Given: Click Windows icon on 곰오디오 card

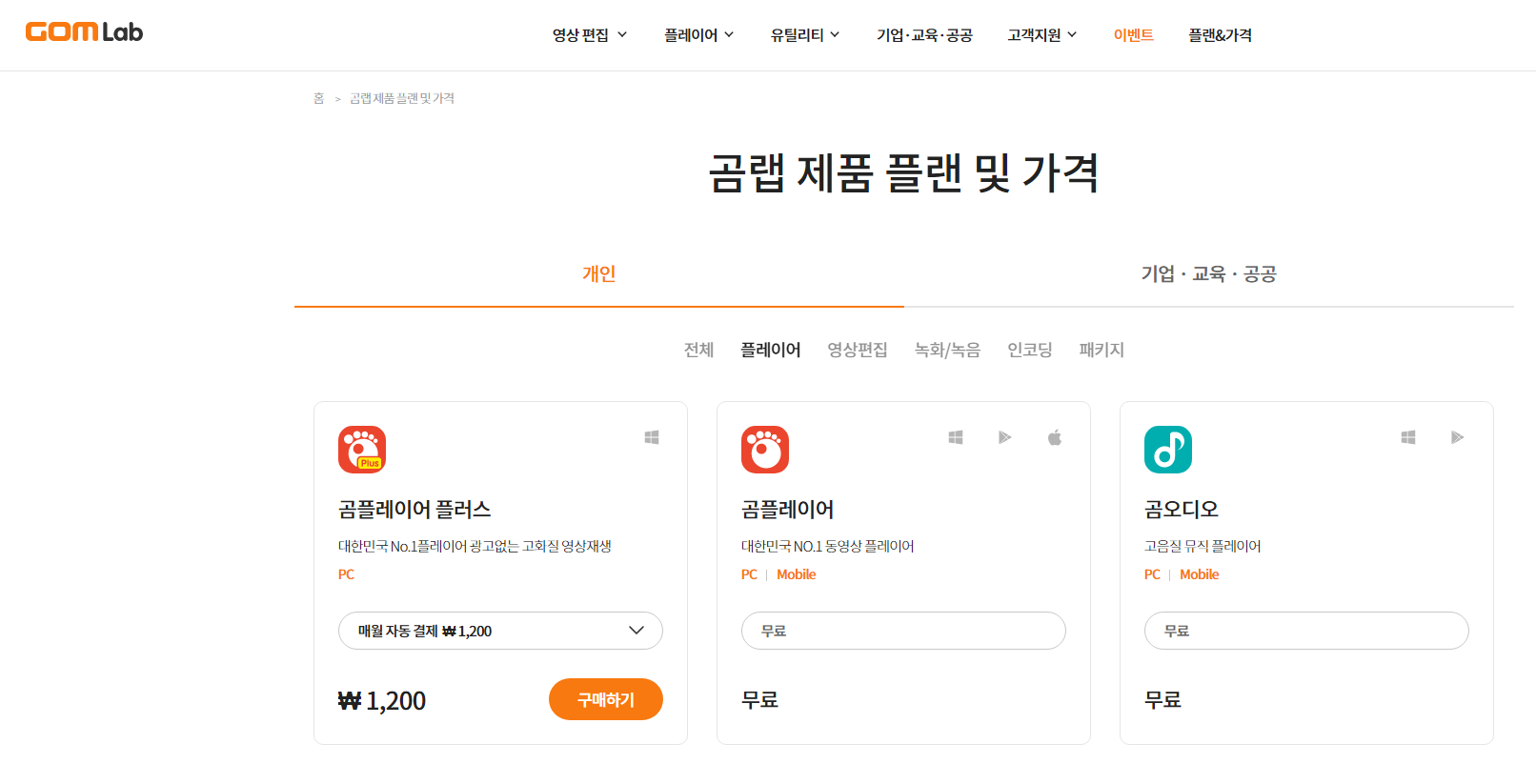Looking at the screenshot, I should [x=1408, y=437].
